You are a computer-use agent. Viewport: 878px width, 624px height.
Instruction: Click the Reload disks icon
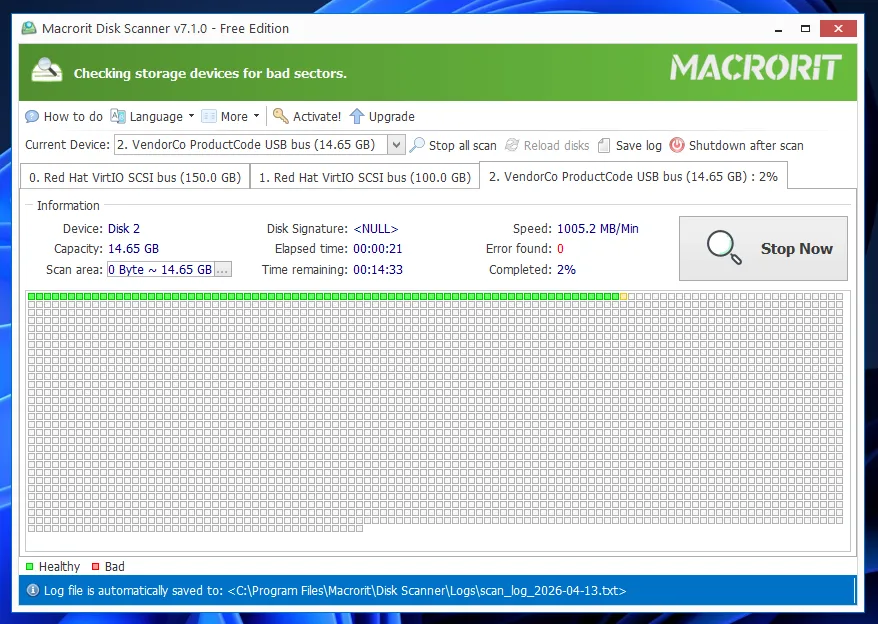coord(512,145)
